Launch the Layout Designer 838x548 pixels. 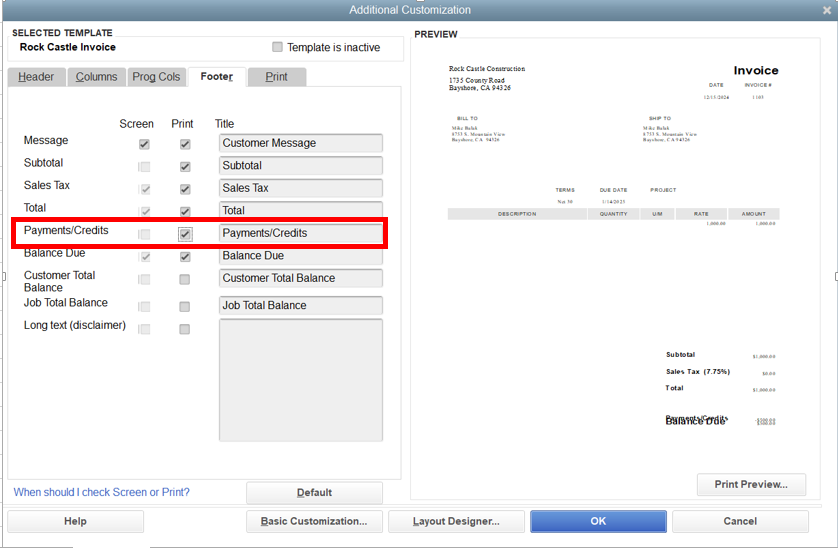[x=456, y=521]
